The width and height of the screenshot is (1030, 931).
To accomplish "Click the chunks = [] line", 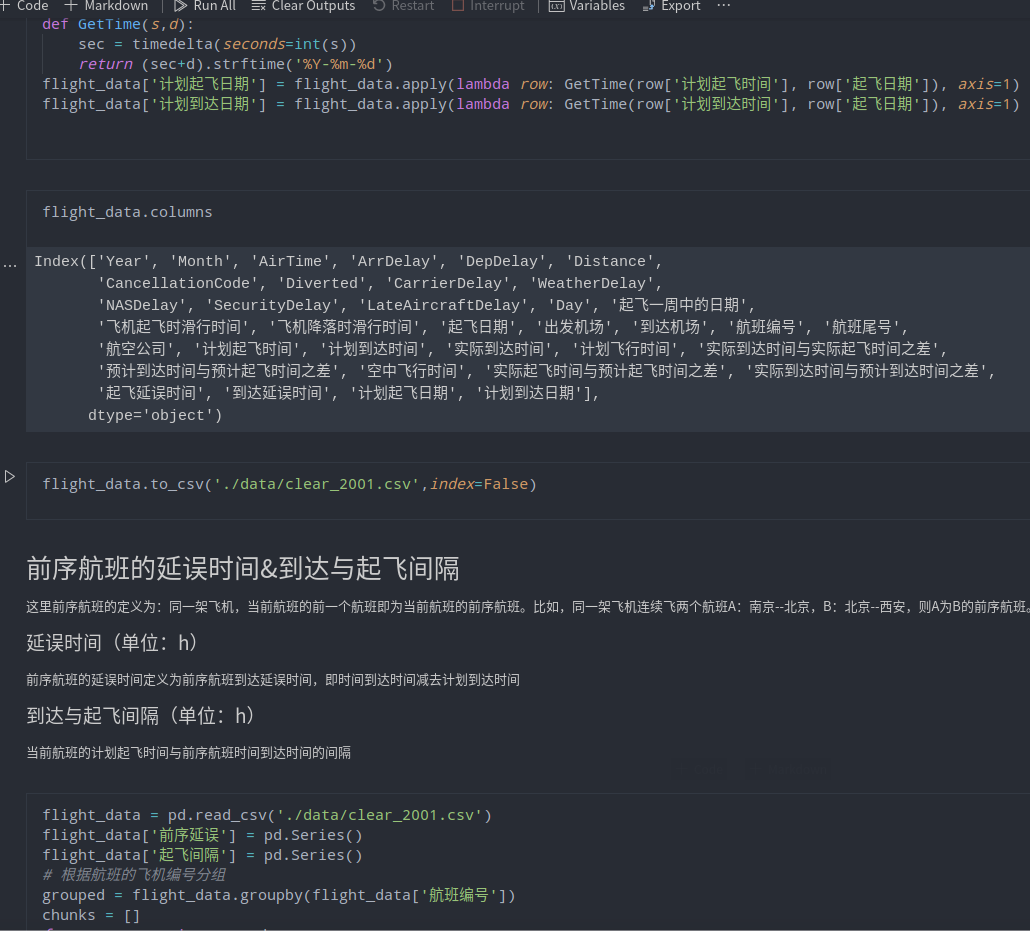I will (x=91, y=915).
